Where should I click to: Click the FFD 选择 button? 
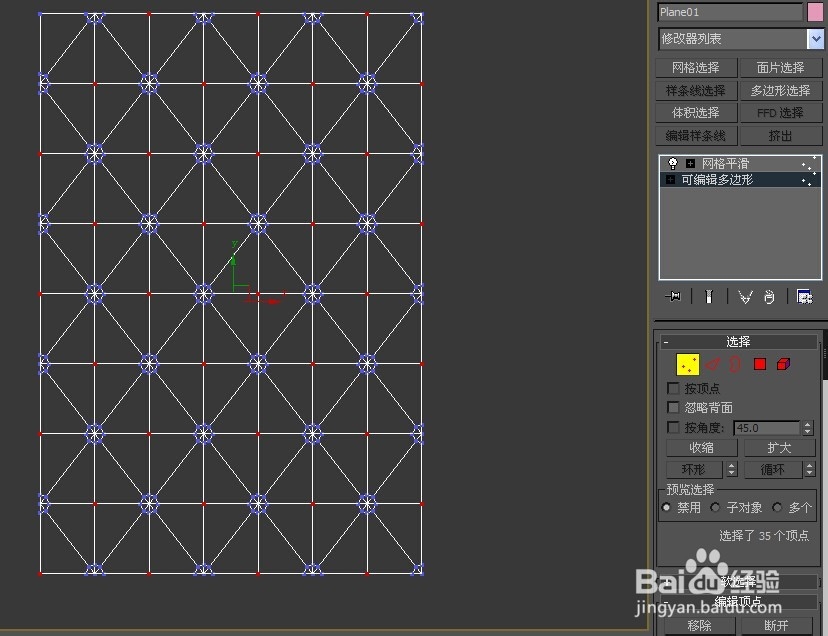(780, 113)
